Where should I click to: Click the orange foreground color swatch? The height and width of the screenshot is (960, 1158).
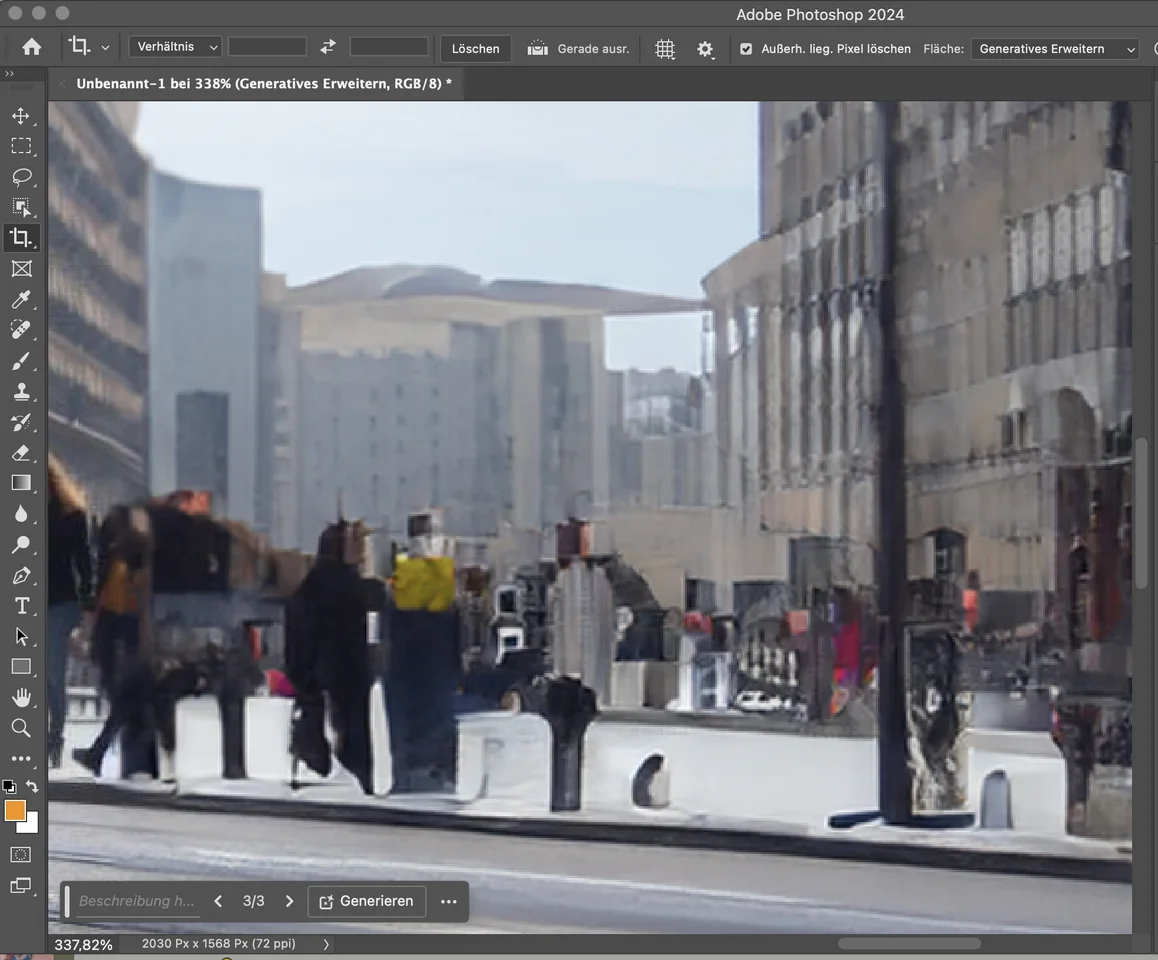pyautogui.click(x=15, y=810)
